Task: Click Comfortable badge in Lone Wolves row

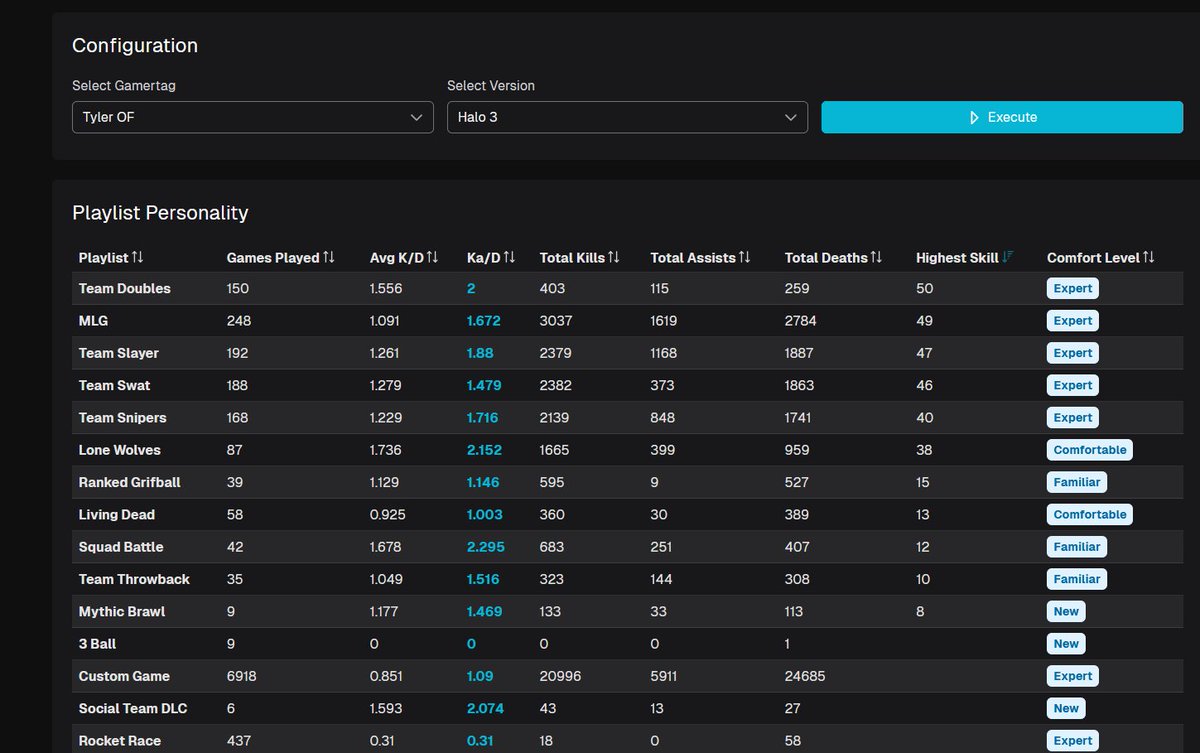Action: [x=1090, y=450]
